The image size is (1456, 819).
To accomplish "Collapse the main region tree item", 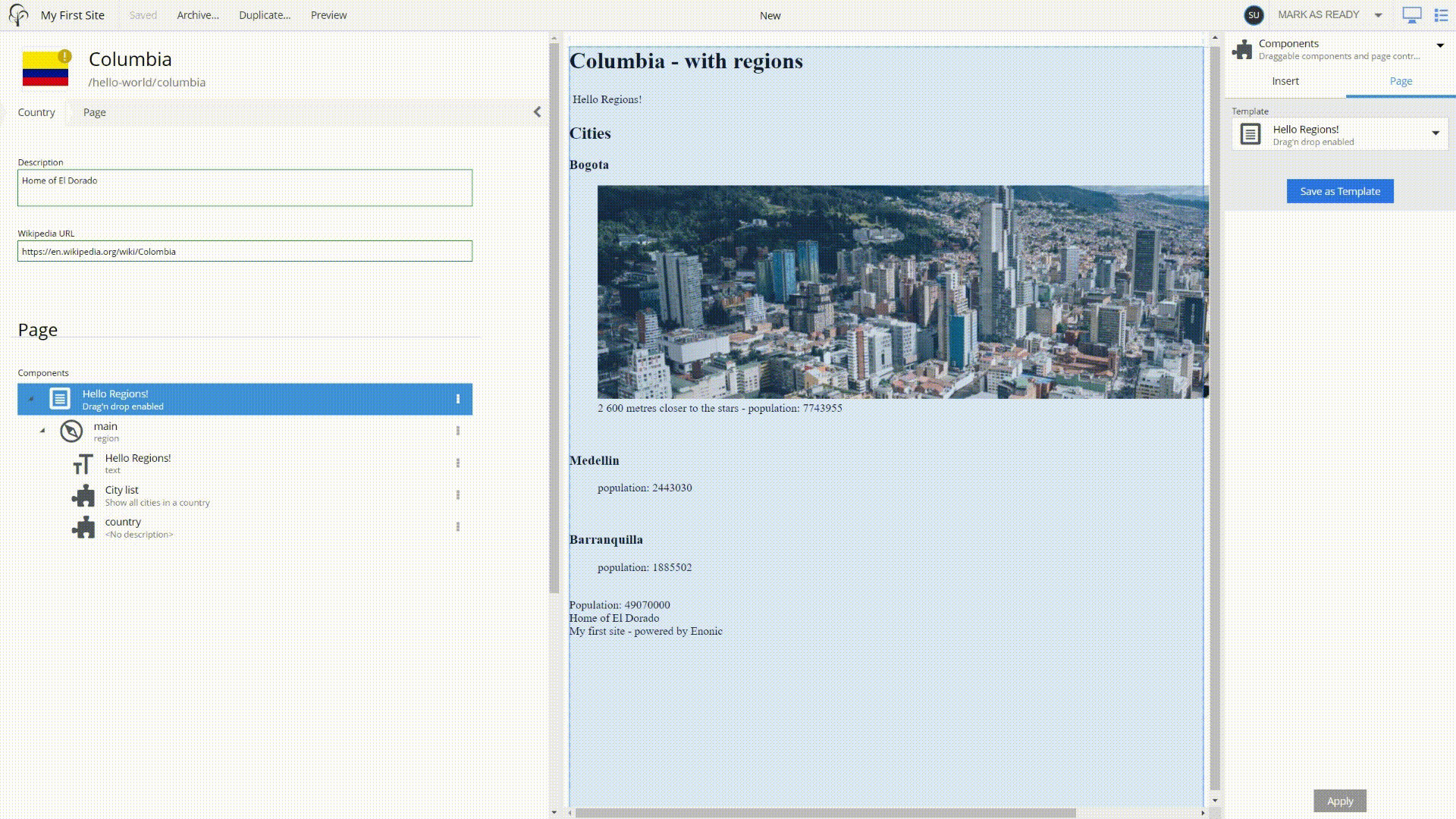I will click(x=43, y=431).
